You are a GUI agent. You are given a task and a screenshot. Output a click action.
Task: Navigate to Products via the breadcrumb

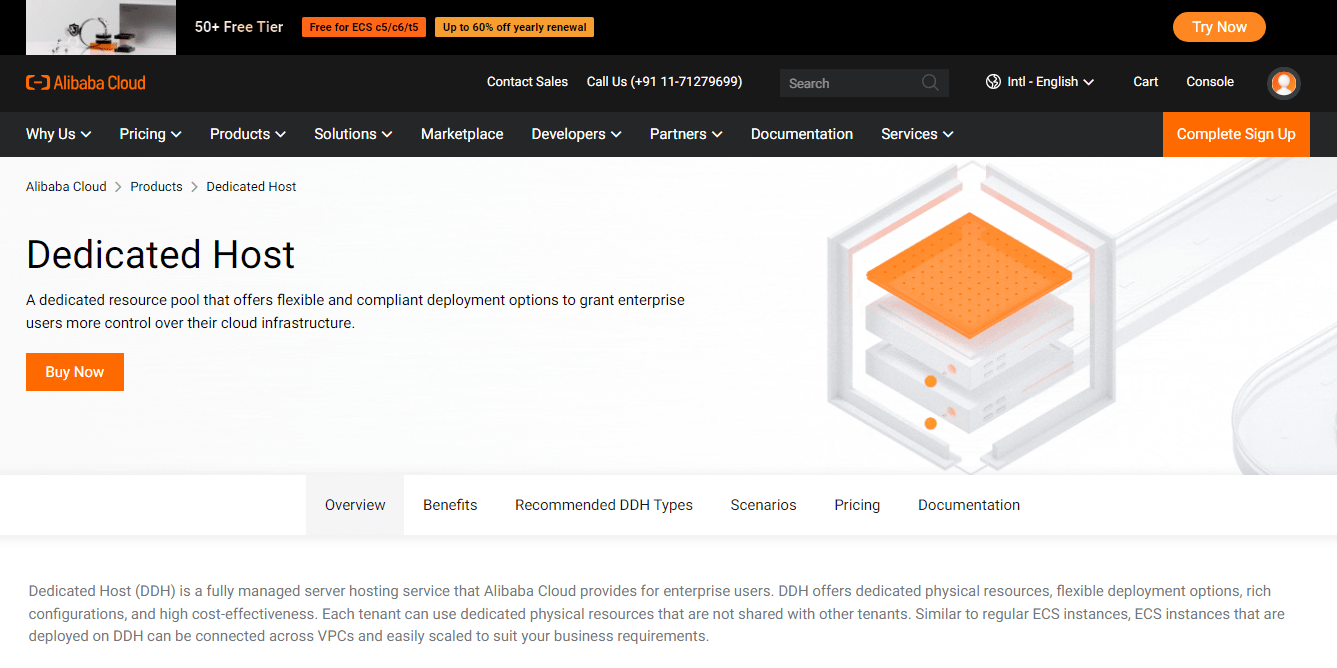(x=156, y=186)
